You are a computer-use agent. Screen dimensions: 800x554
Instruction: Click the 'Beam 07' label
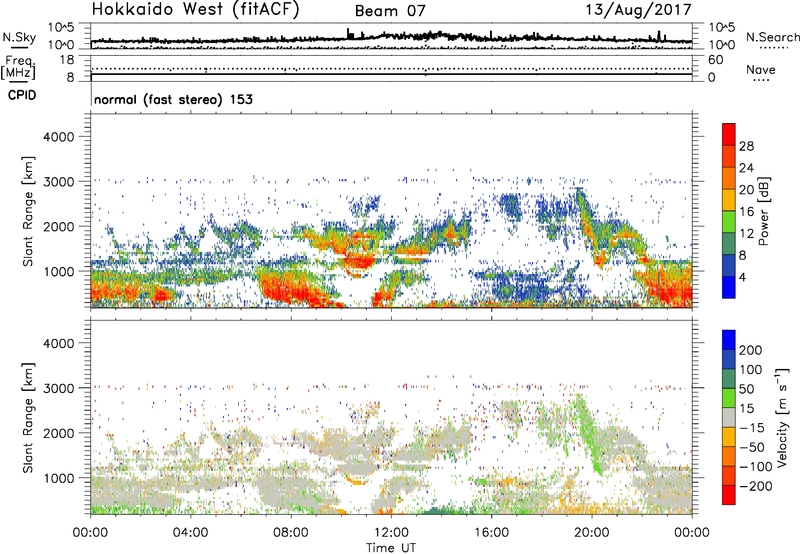[x=390, y=11]
